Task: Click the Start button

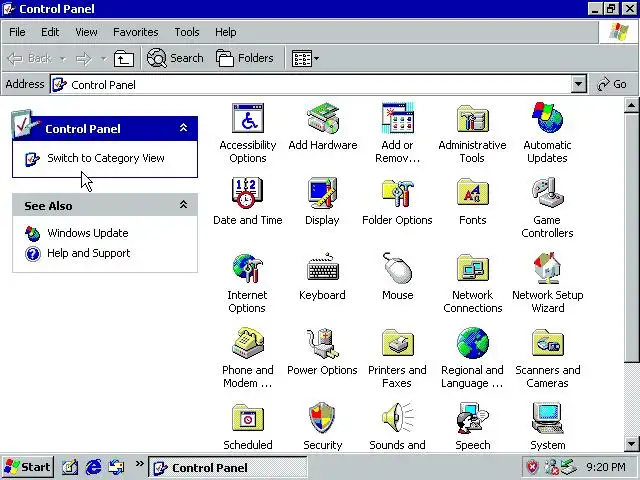Action: coord(27,467)
